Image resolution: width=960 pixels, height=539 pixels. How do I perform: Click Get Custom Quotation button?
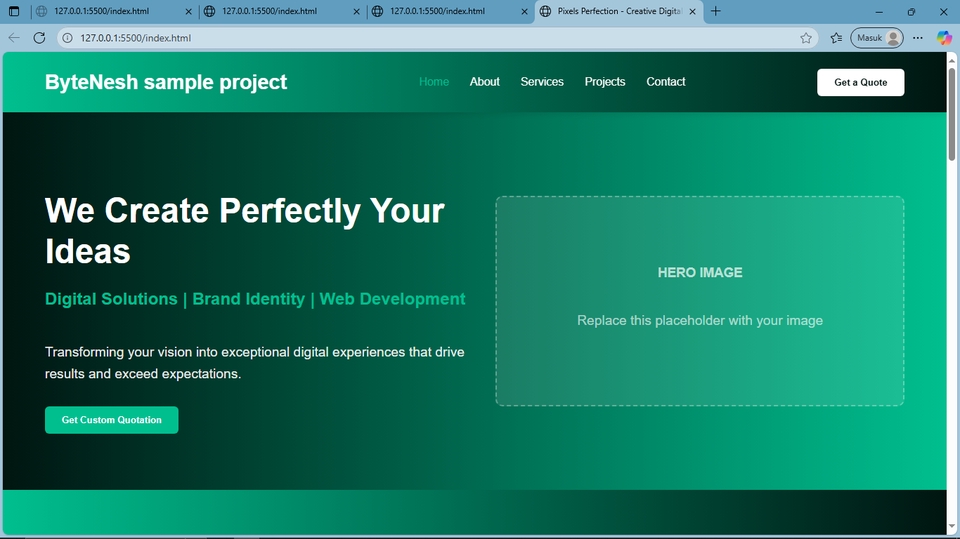tap(111, 420)
